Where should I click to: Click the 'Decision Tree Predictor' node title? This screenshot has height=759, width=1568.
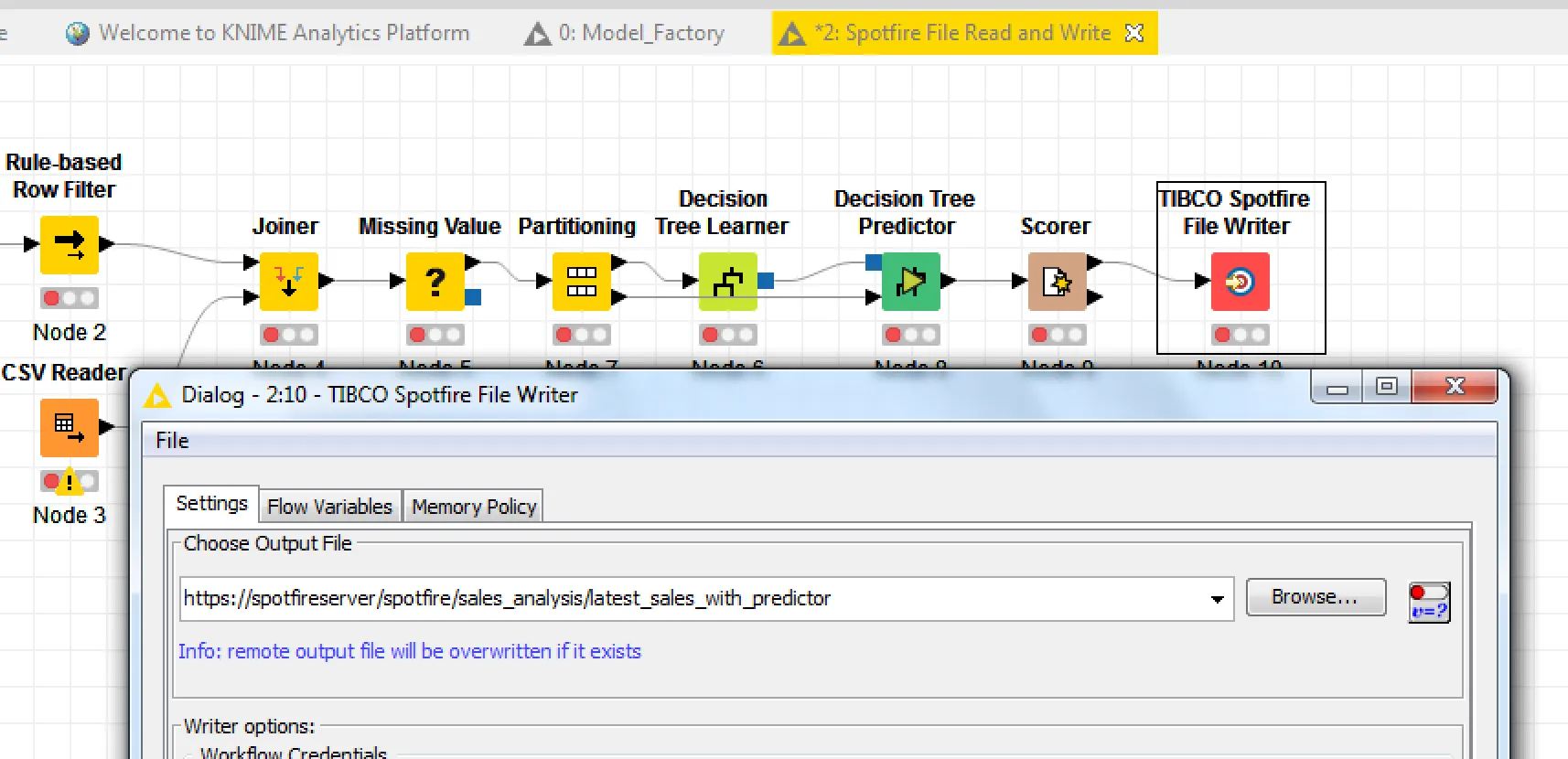[905, 212]
